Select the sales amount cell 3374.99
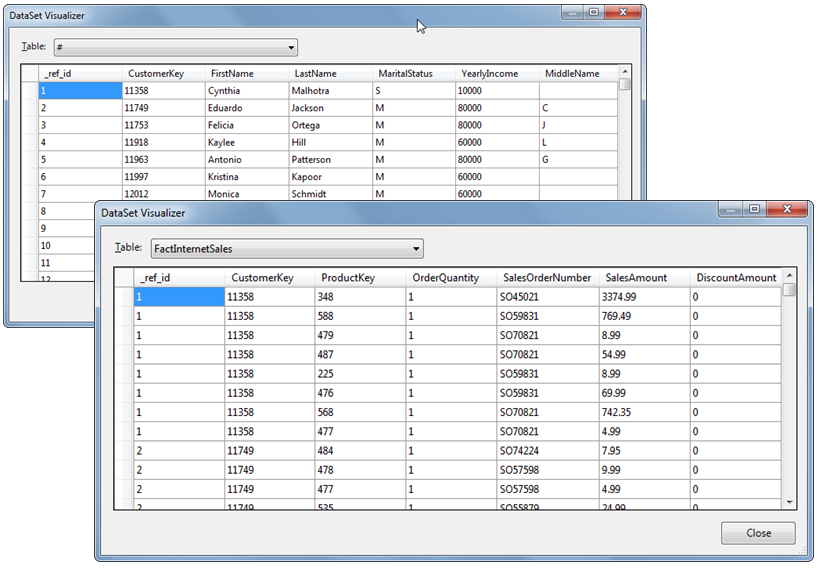Image resolution: width=821 pixels, height=569 pixels. pos(645,297)
